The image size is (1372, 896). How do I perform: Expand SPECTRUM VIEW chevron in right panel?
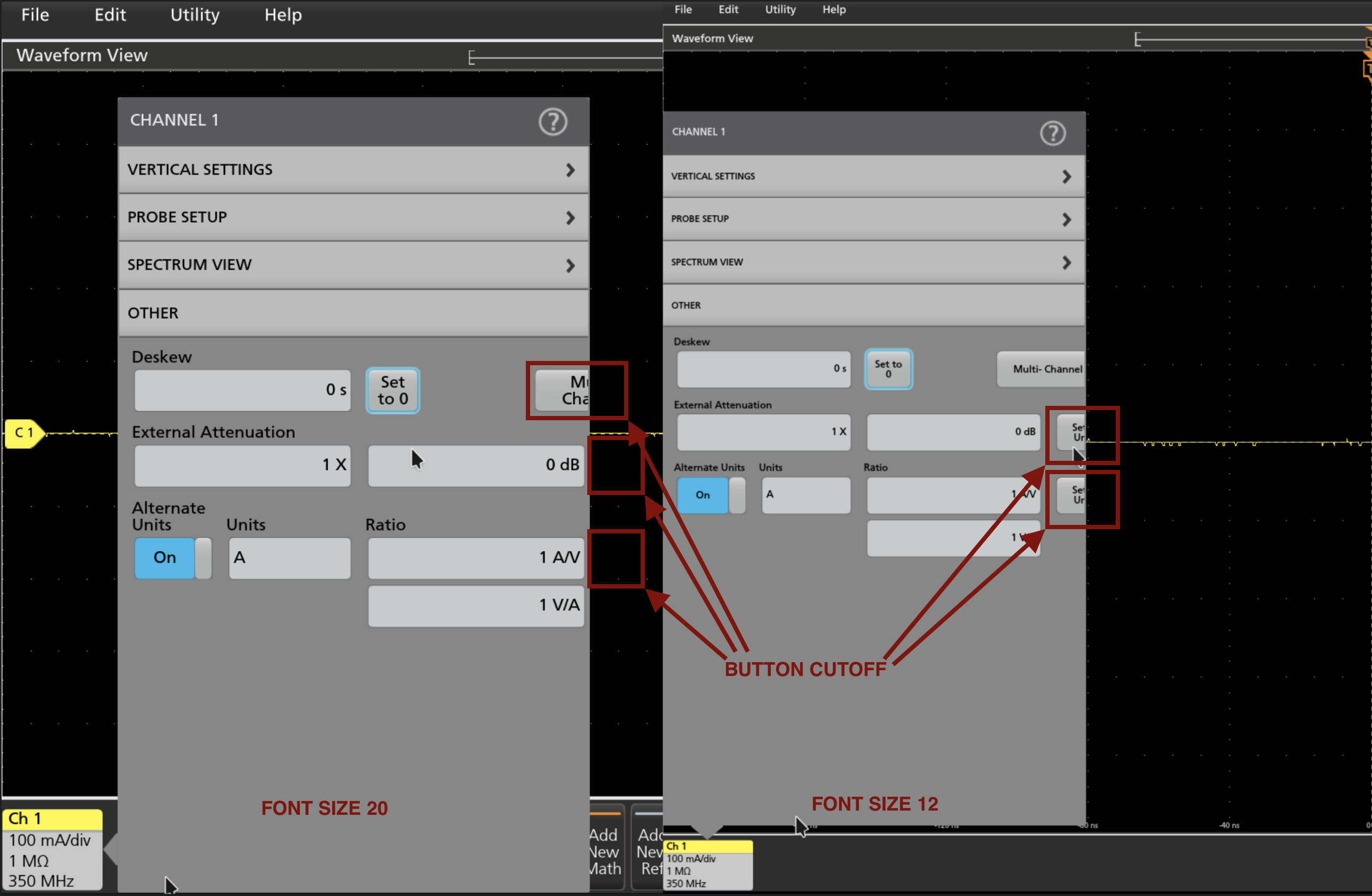tap(1066, 263)
